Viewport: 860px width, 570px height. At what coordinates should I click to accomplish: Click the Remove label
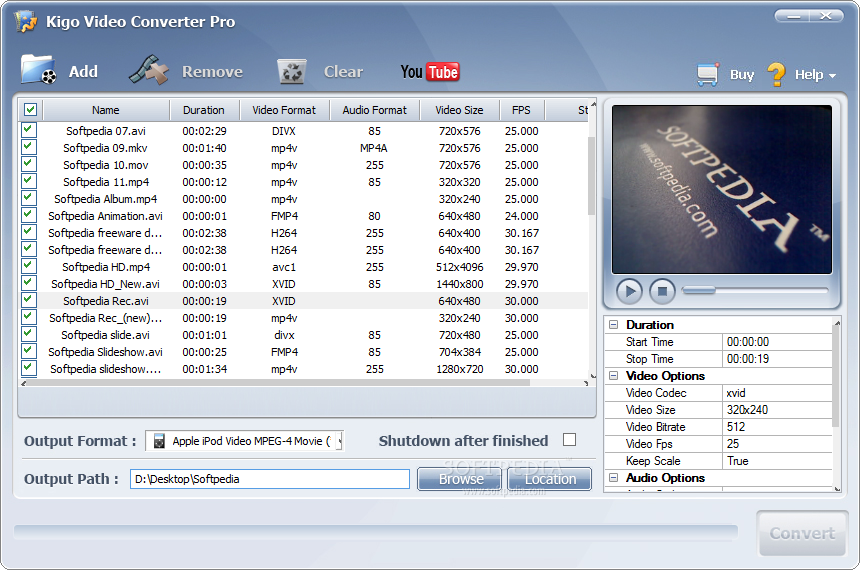point(212,72)
